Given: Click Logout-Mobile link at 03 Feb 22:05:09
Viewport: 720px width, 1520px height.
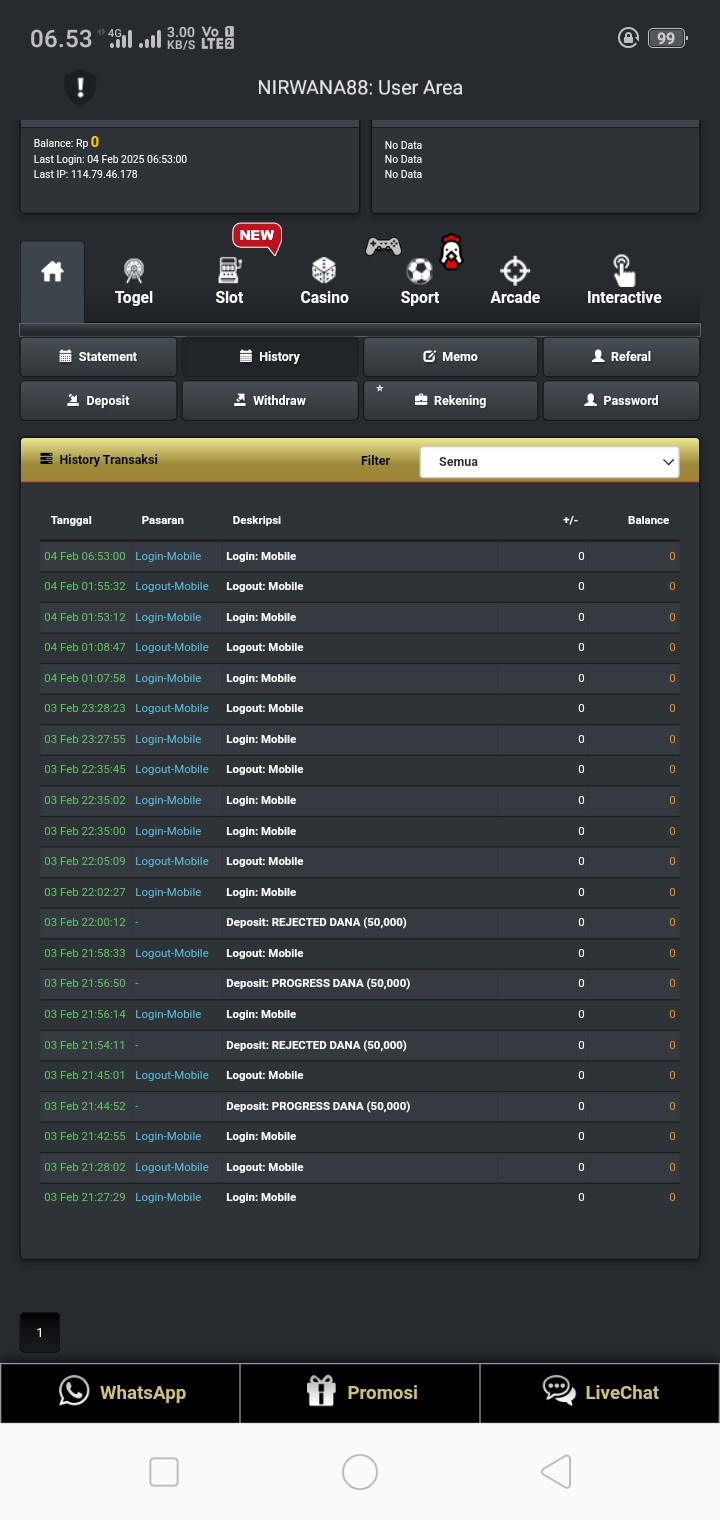Looking at the screenshot, I should pyautogui.click(x=172, y=861).
